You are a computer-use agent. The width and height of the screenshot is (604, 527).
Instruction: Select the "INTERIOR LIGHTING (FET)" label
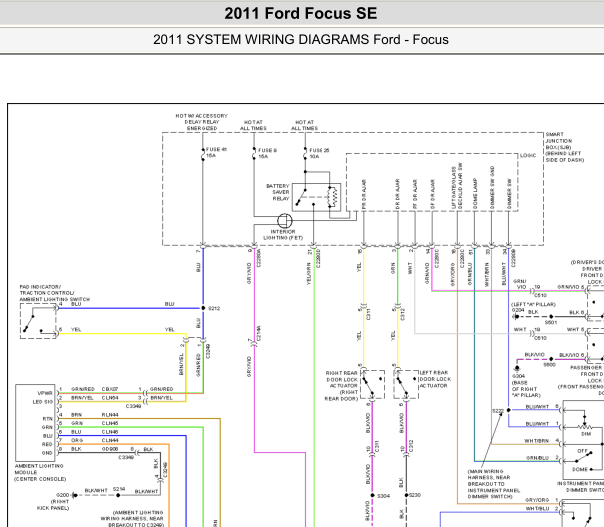[283, 235]
